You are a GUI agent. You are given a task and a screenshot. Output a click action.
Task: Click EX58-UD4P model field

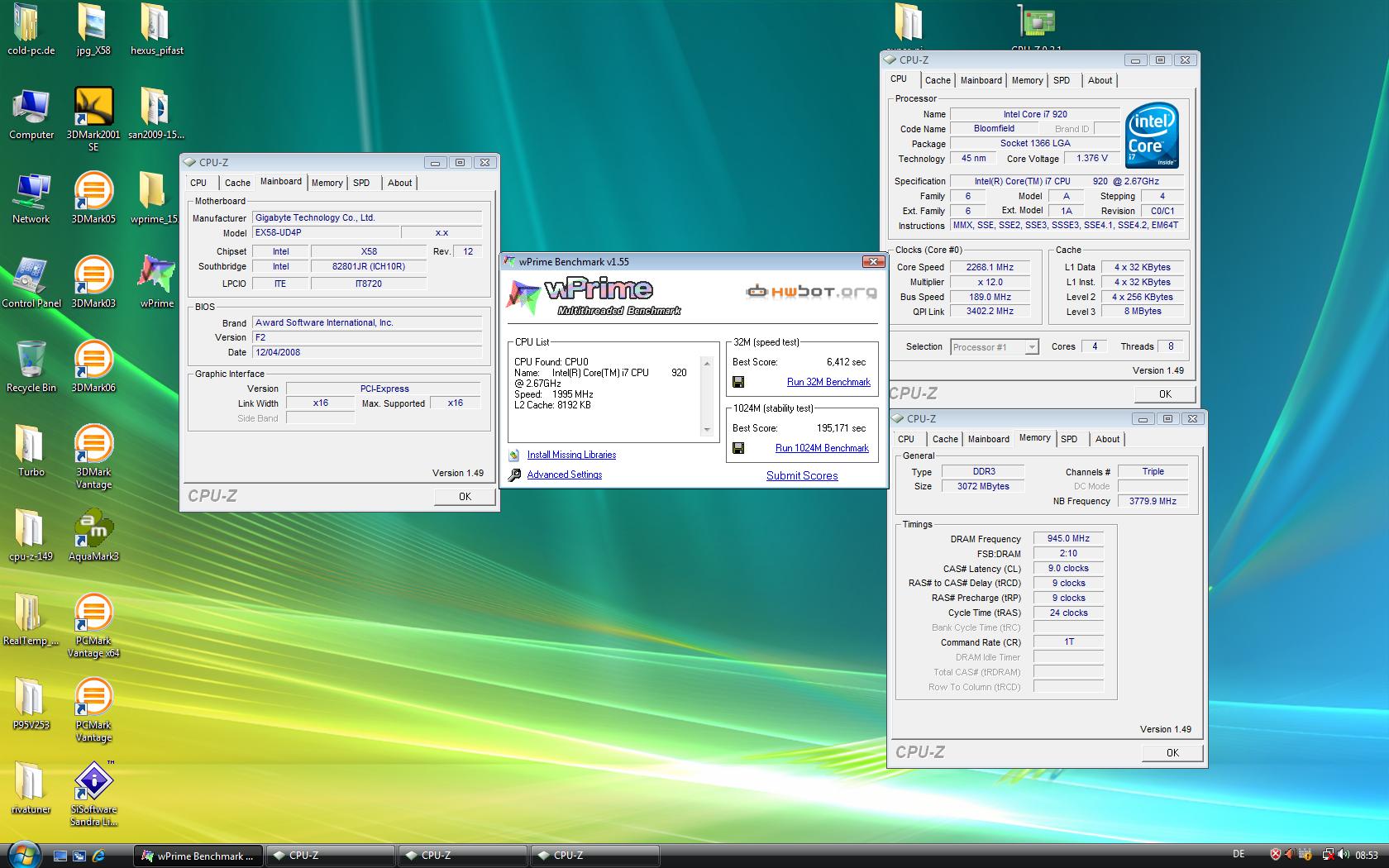[327, 232]
